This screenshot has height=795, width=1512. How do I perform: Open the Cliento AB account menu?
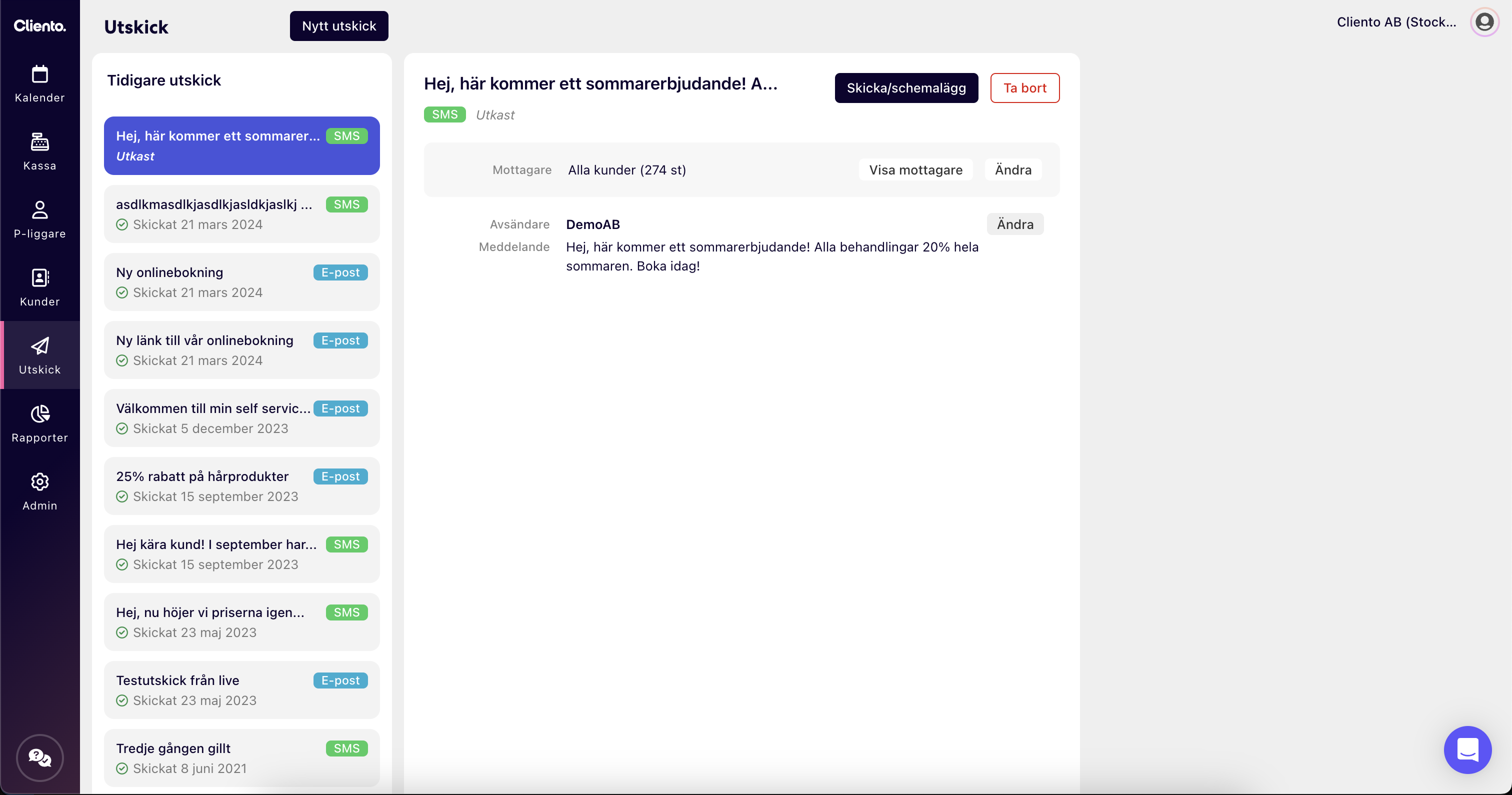[1396, 22]
